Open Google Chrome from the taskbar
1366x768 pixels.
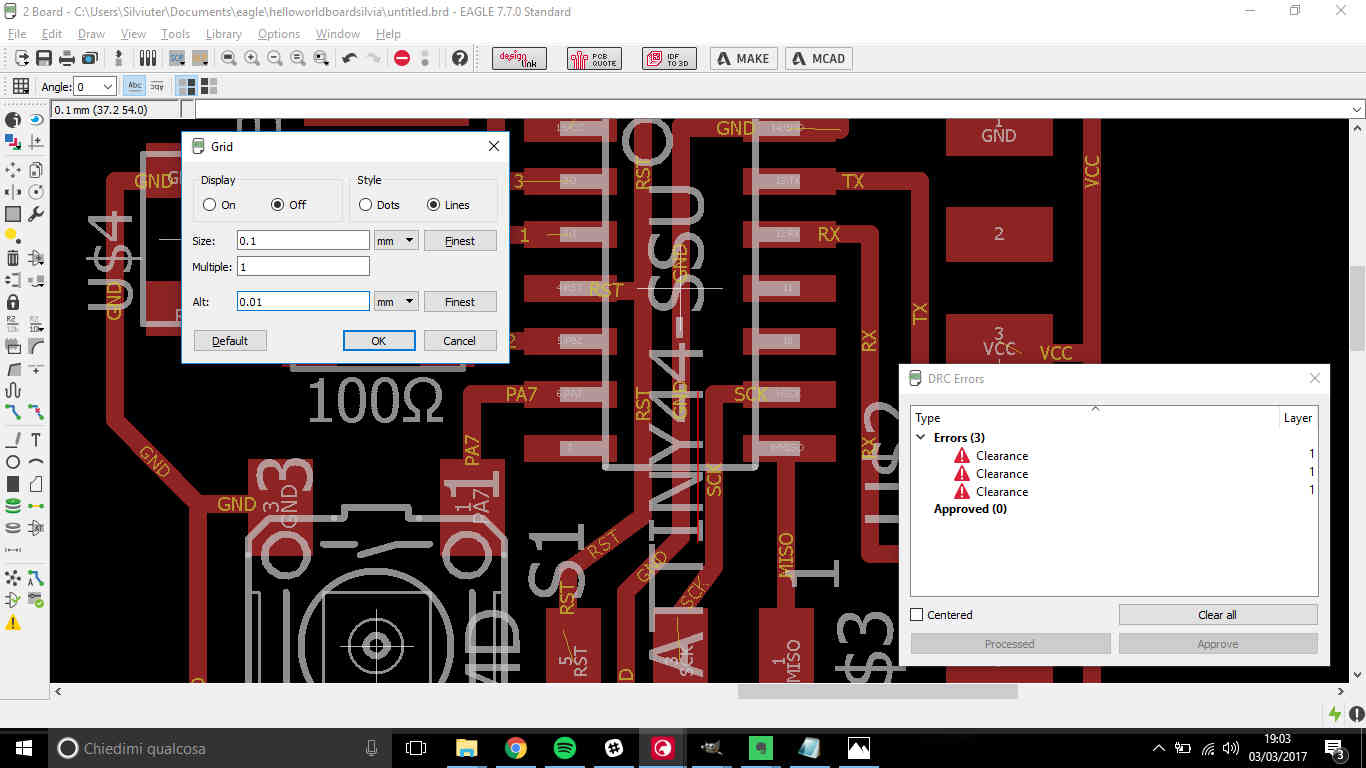pos(516,748)
